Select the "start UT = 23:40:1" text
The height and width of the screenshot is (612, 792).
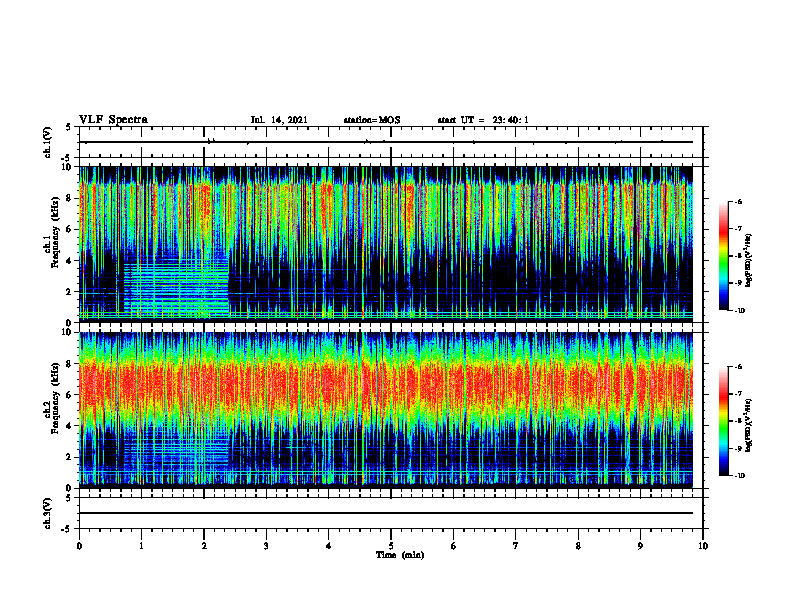point(483,120)
